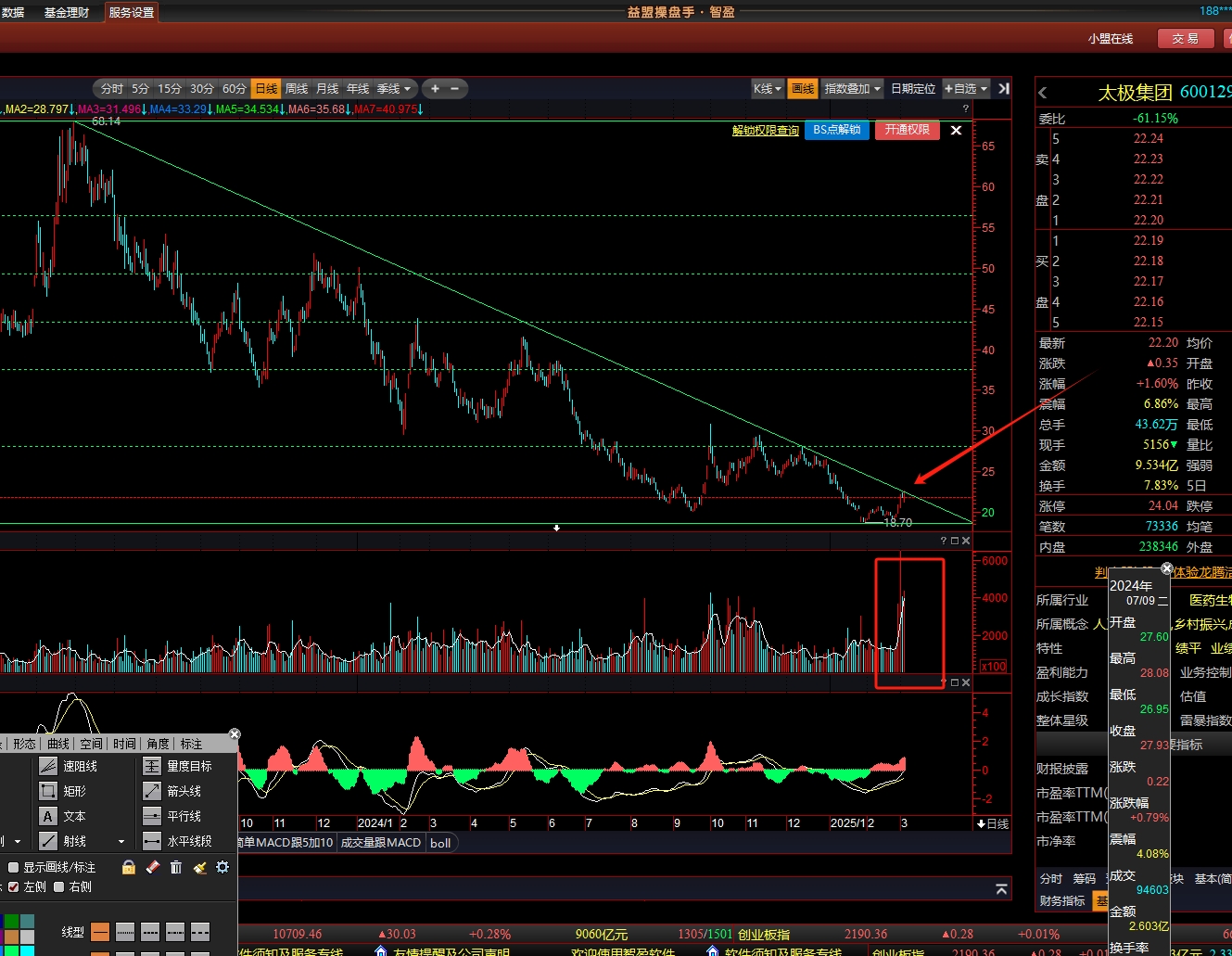Viewport: 1232px width, 956px height.
Task: Toggle 日线 arrow at chart bottom right
Action: pos(993,823)
